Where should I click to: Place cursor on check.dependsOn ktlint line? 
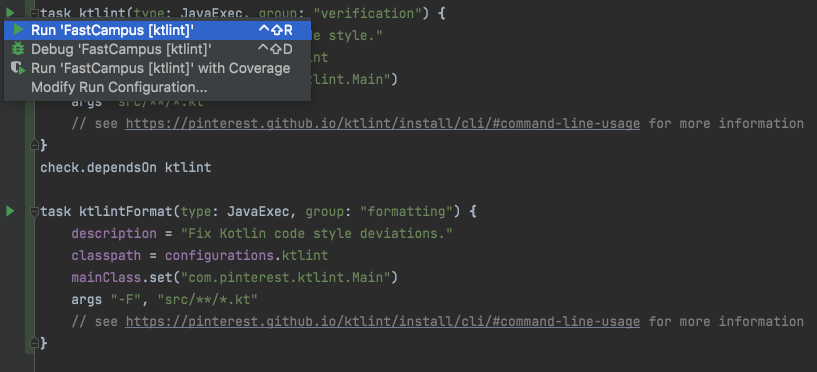(126, 167)
